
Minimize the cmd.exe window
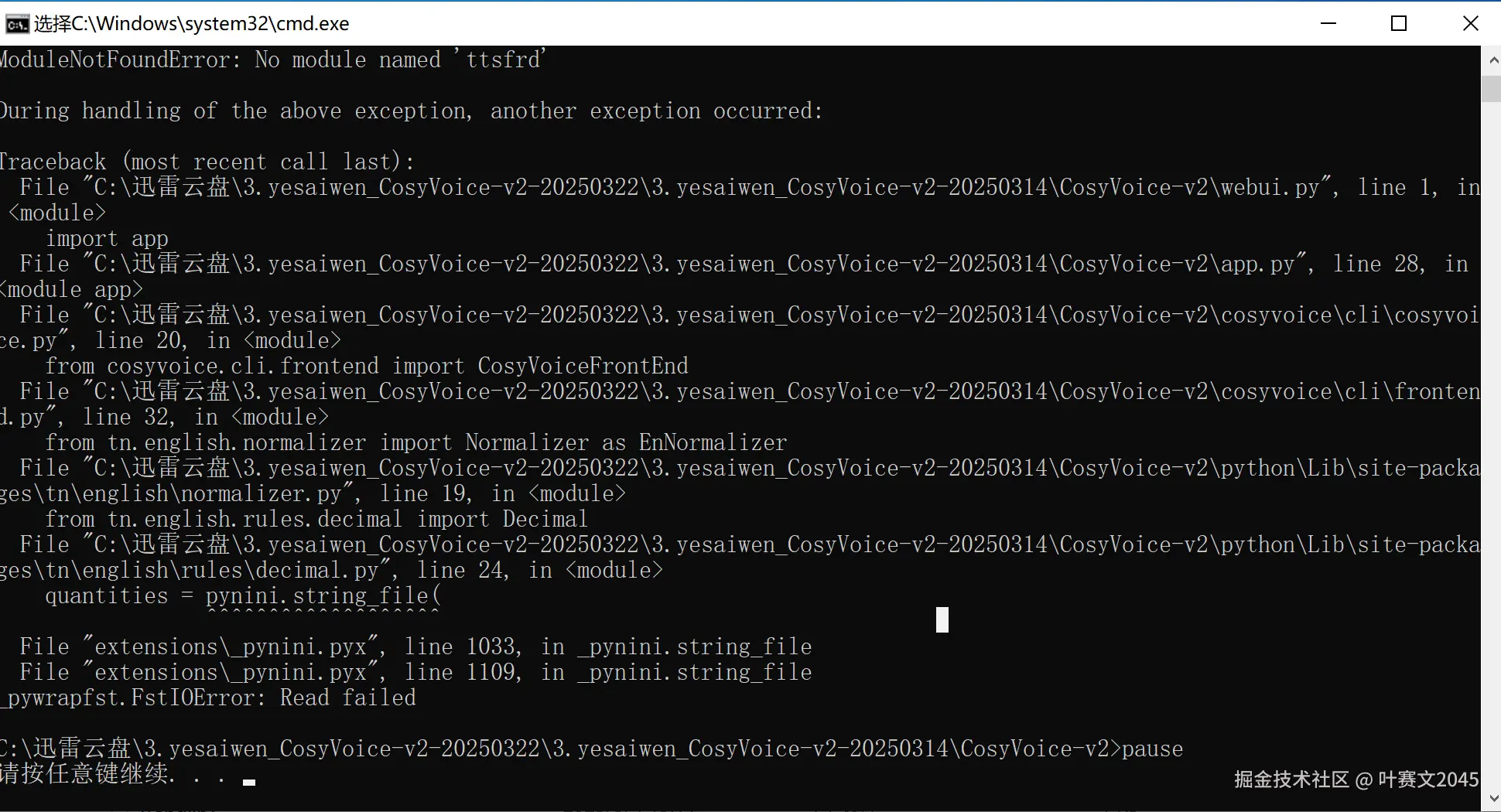tap(1328, 23)
